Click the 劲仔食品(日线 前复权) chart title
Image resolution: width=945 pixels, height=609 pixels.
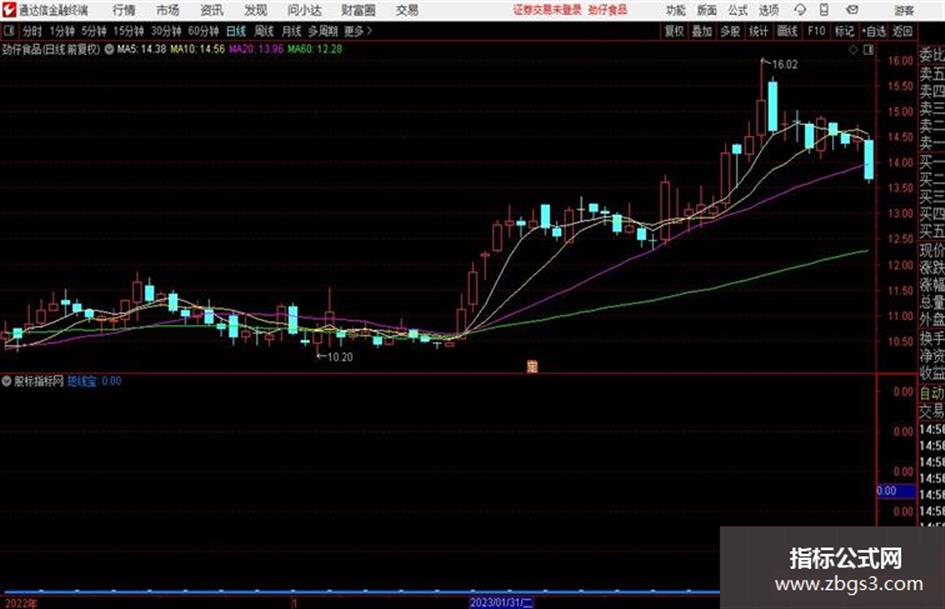point(51,49)
